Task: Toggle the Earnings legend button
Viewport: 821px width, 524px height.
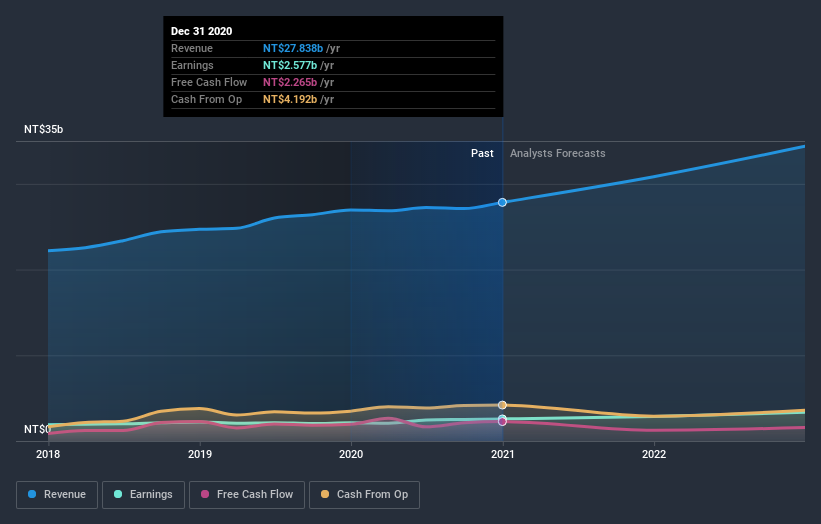Action: pyautogui.click(x=143, y=495)
